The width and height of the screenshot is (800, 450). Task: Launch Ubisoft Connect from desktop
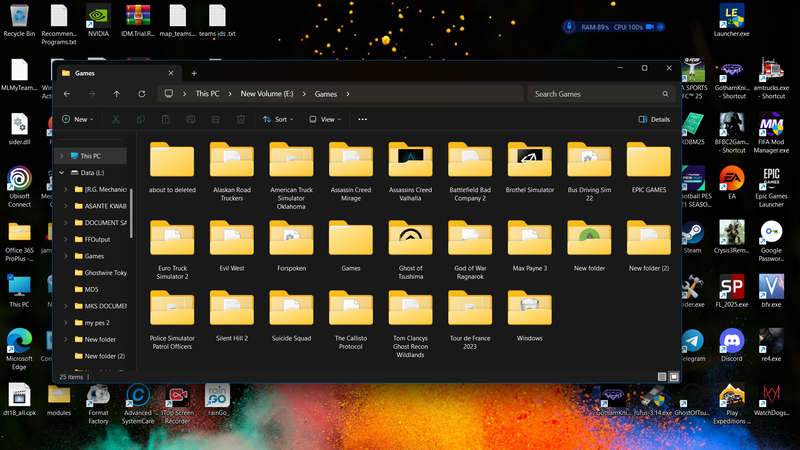[19, 187]
